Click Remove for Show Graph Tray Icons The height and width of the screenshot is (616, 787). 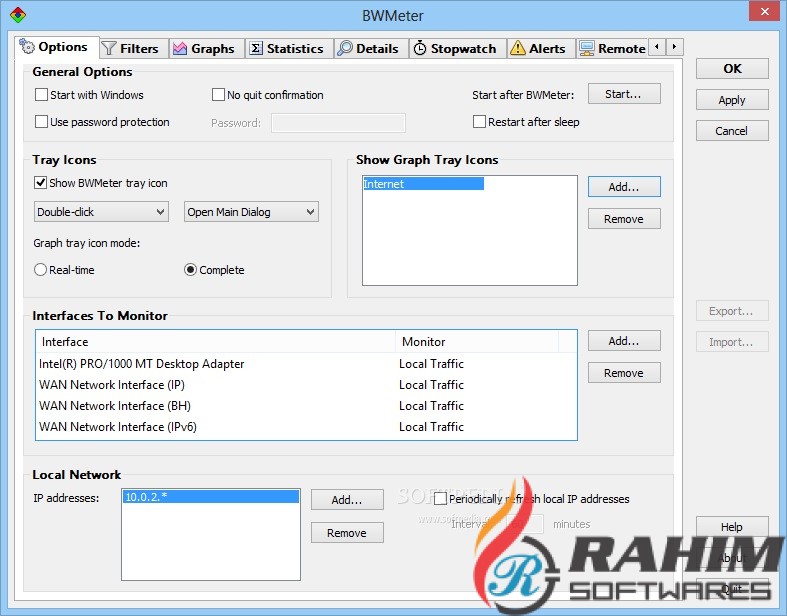coord(624,219)
